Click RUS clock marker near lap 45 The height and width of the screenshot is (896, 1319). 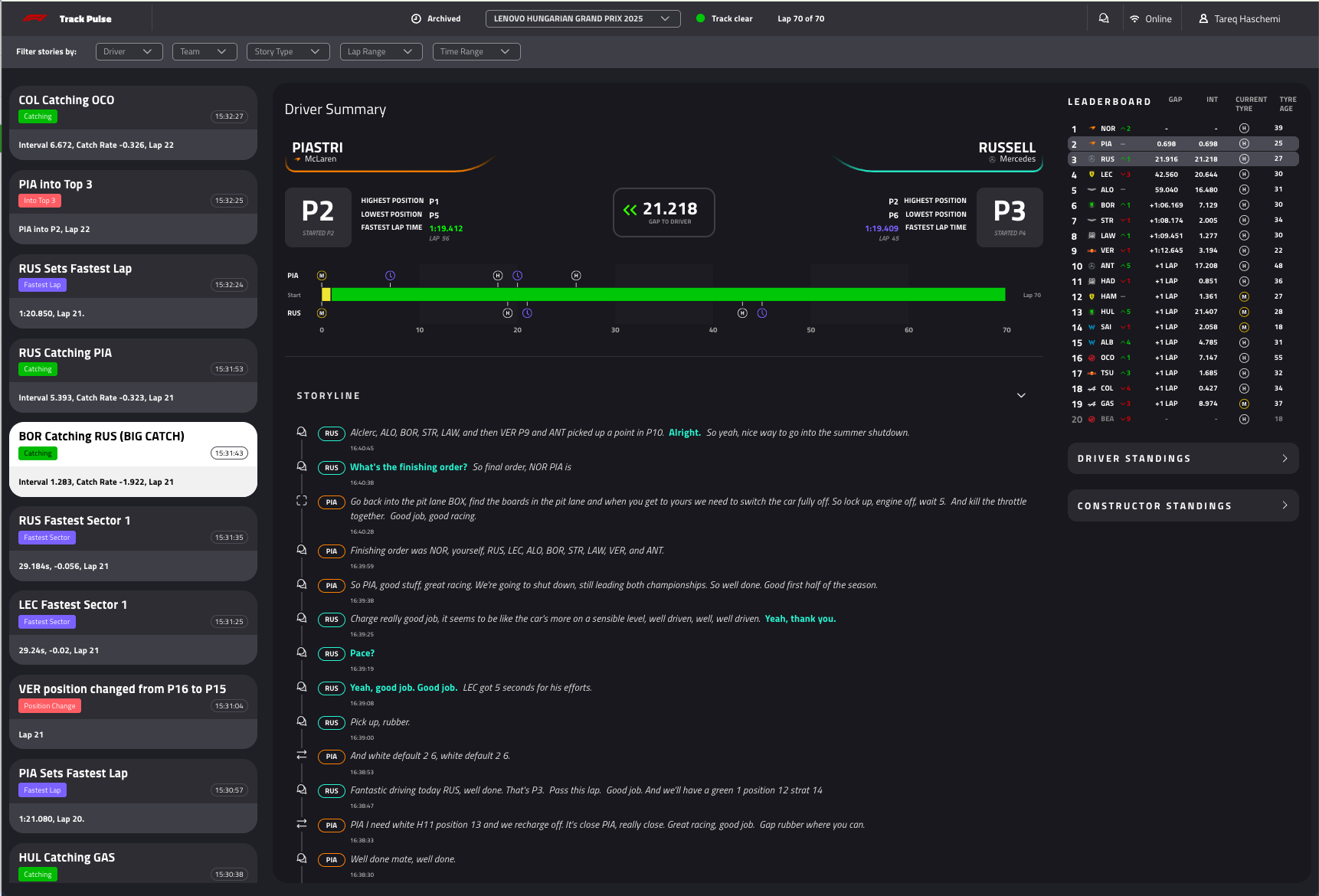point(762,313)
